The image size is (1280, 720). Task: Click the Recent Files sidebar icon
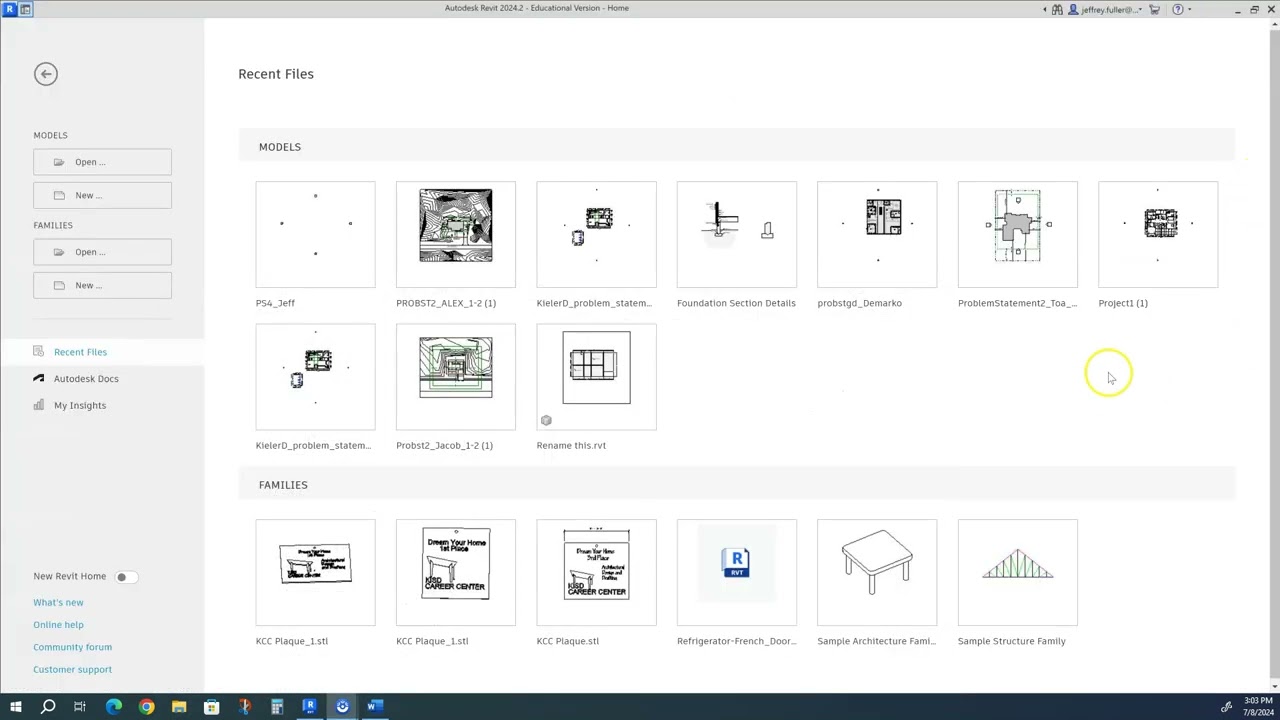(39, 351)
